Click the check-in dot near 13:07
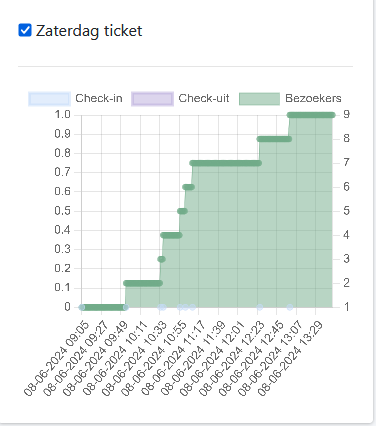 click(290, 307)
